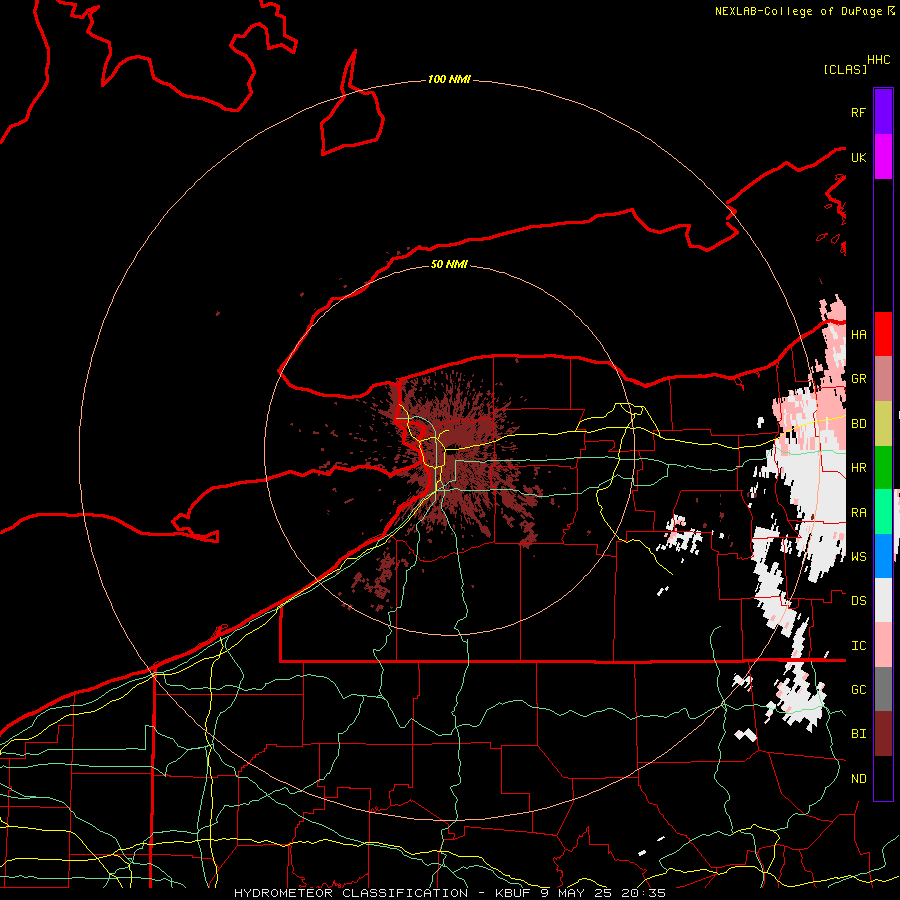Click the HA legend label

coord(858,335)
